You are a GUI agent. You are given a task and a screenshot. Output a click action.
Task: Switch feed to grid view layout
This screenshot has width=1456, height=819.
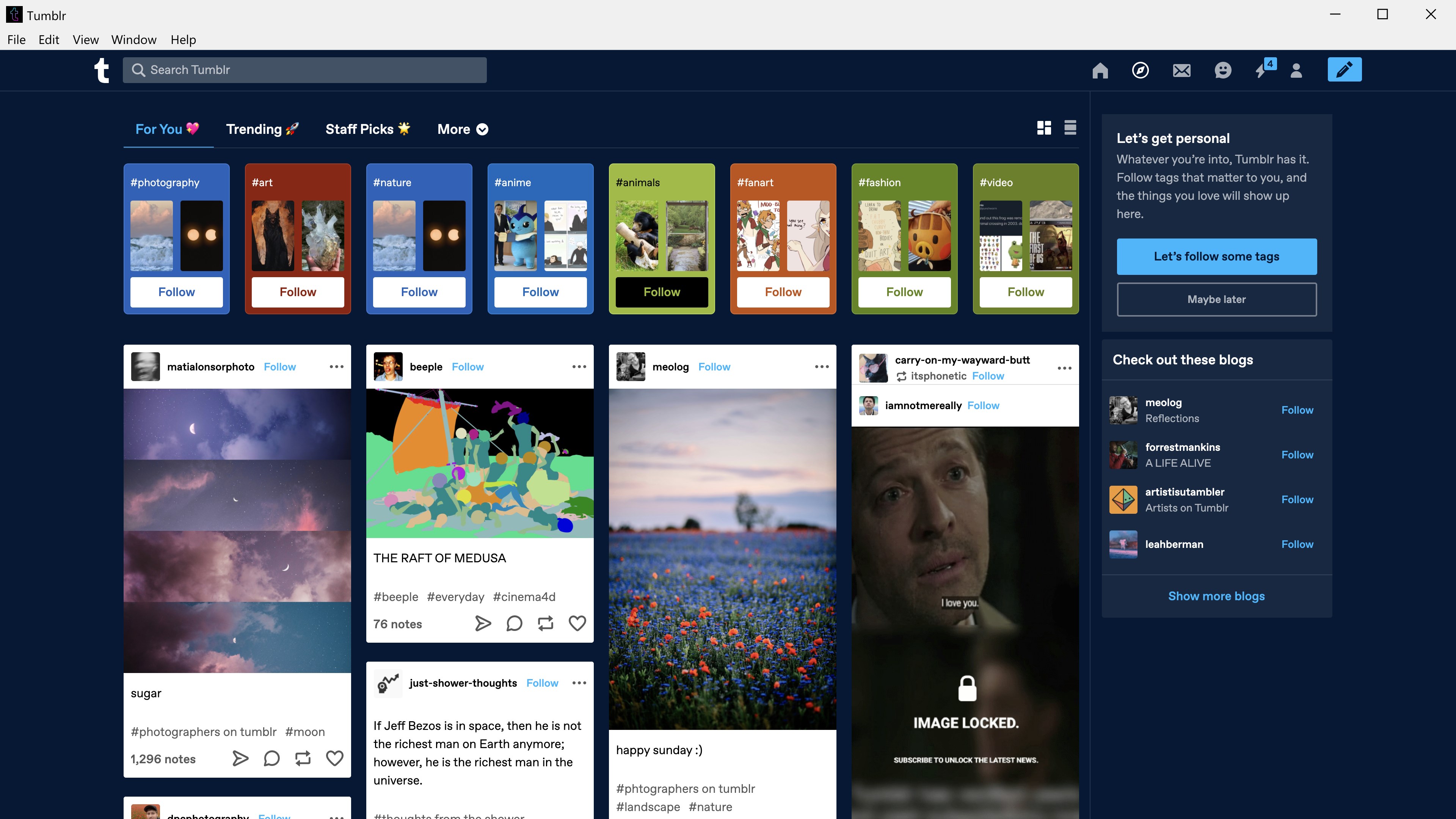[1044, 128]
